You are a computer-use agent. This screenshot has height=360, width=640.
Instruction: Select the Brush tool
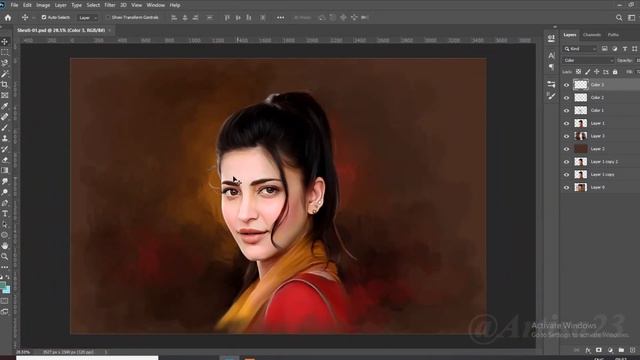coord(5,128)
